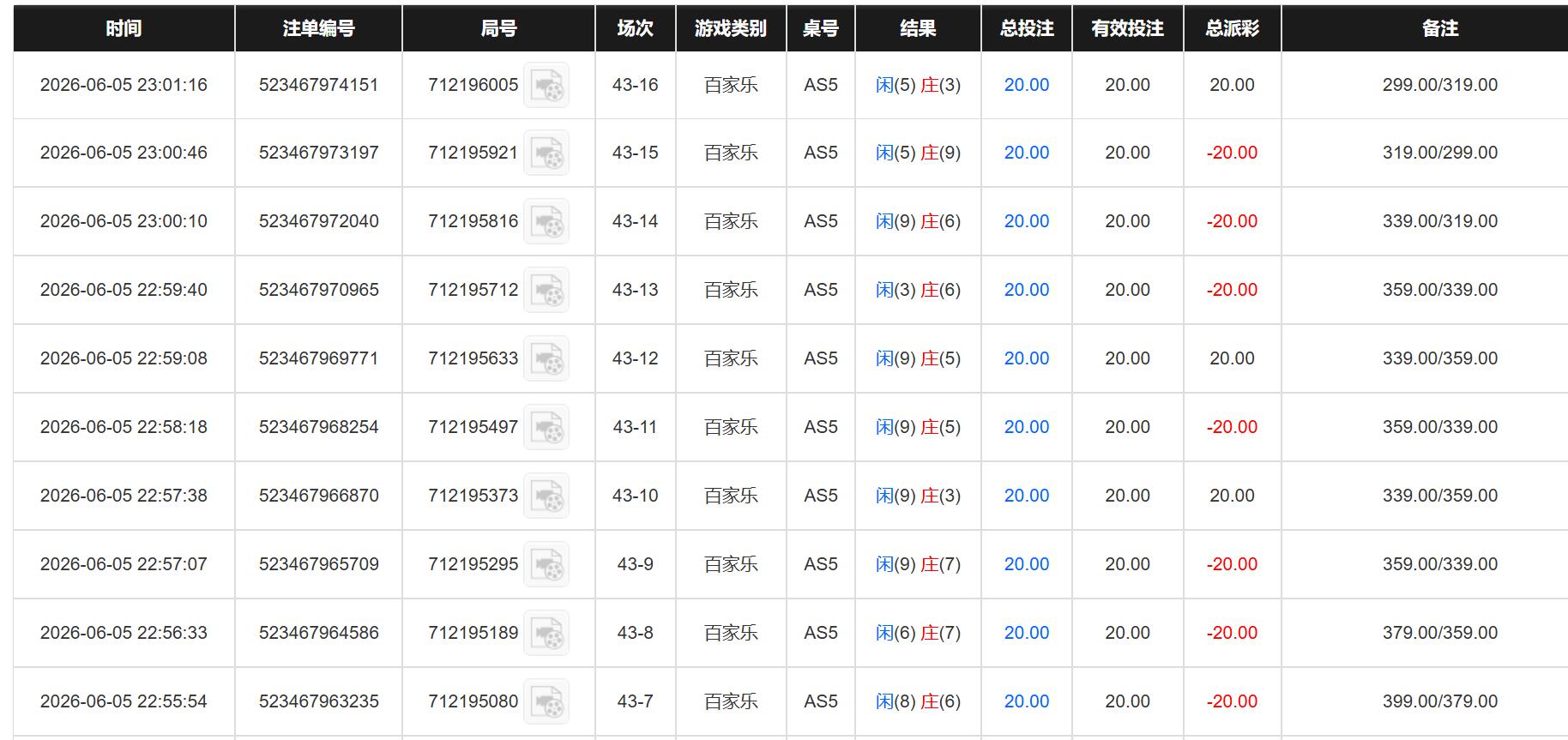Open video replay for round 712195295
This screenshot has height=740, width=1568.
[546, 565]
